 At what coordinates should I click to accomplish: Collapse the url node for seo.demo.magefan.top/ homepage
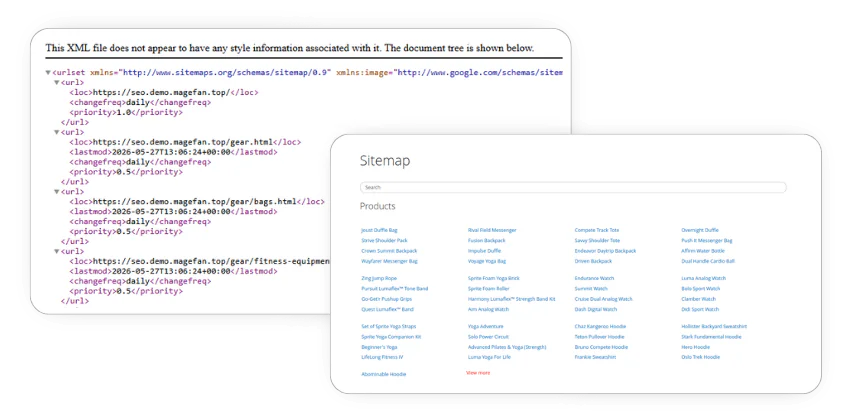point(56,82)
